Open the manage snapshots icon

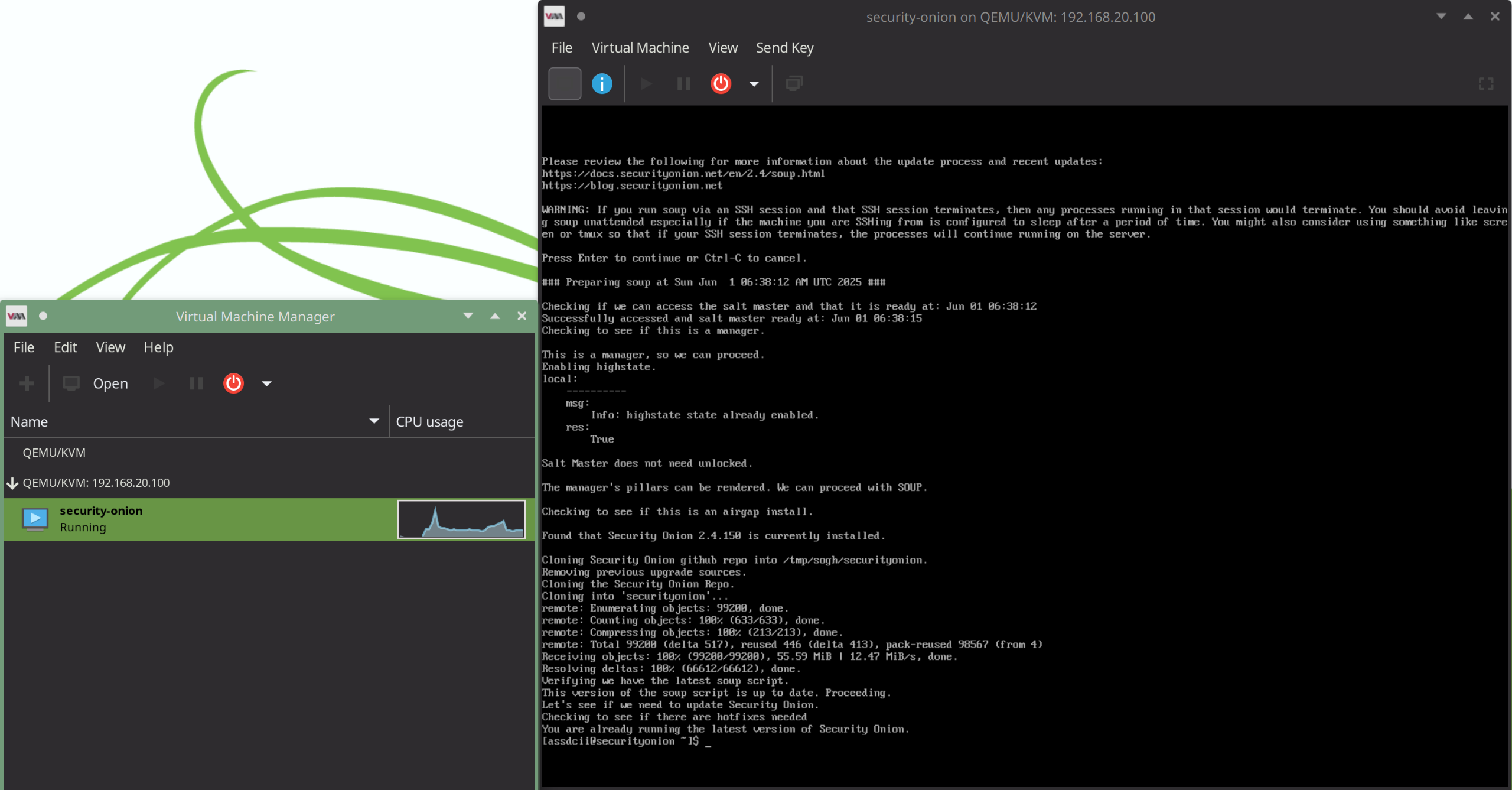point(794,84)
